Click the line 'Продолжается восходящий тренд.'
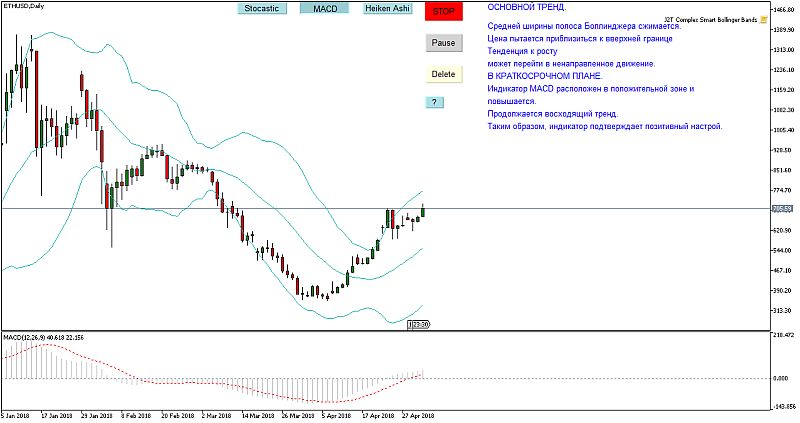The image size is (800, 423). tap(552, 114)
